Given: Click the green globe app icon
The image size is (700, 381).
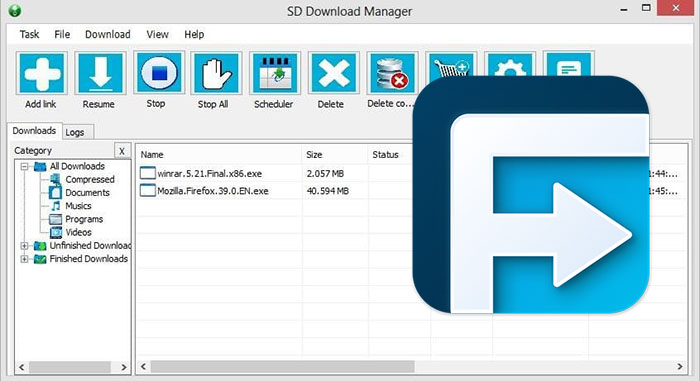Looking at the screenshot, I should (15, 10).
